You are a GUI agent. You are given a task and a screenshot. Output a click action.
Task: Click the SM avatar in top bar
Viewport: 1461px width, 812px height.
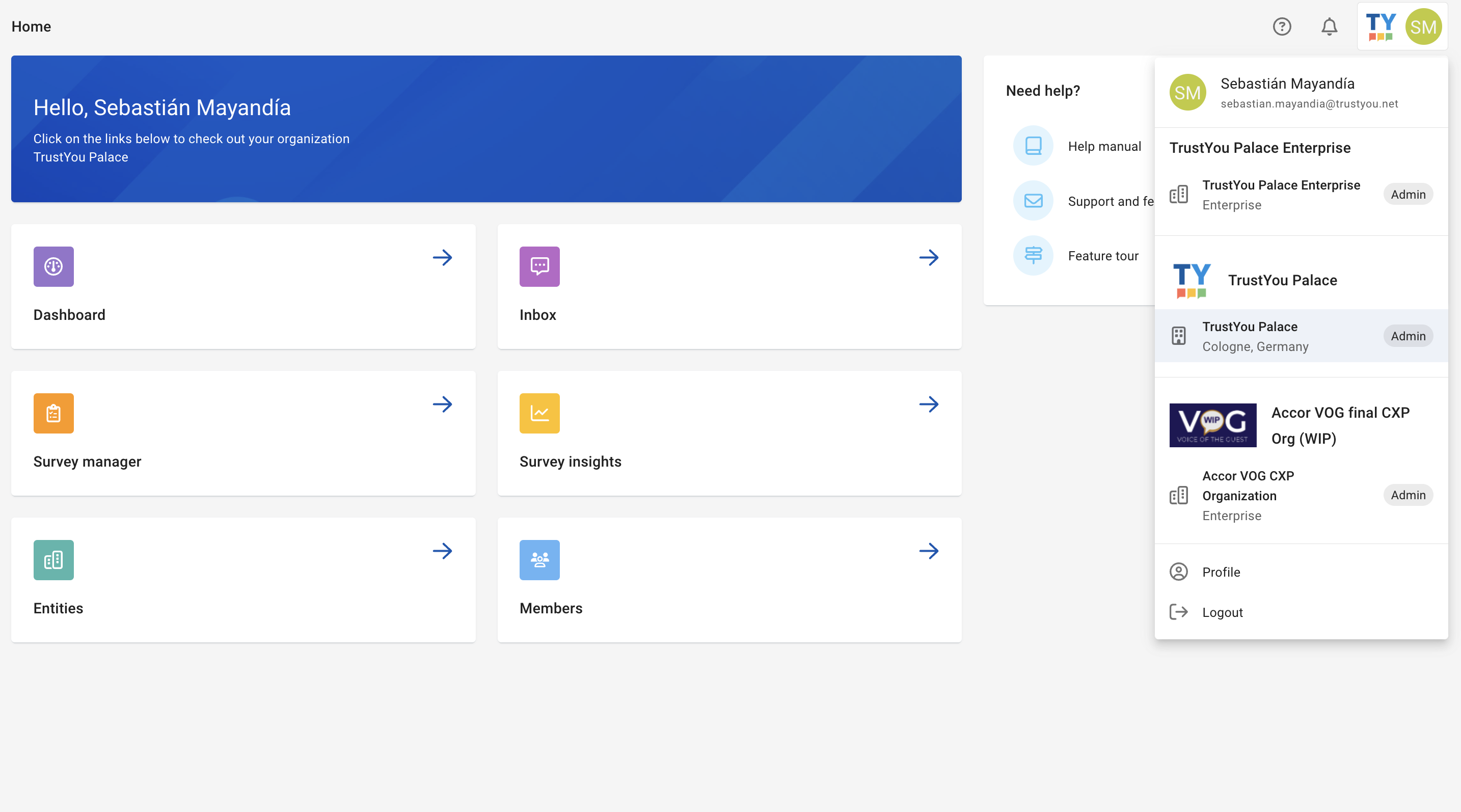[x=1424, y=26]
